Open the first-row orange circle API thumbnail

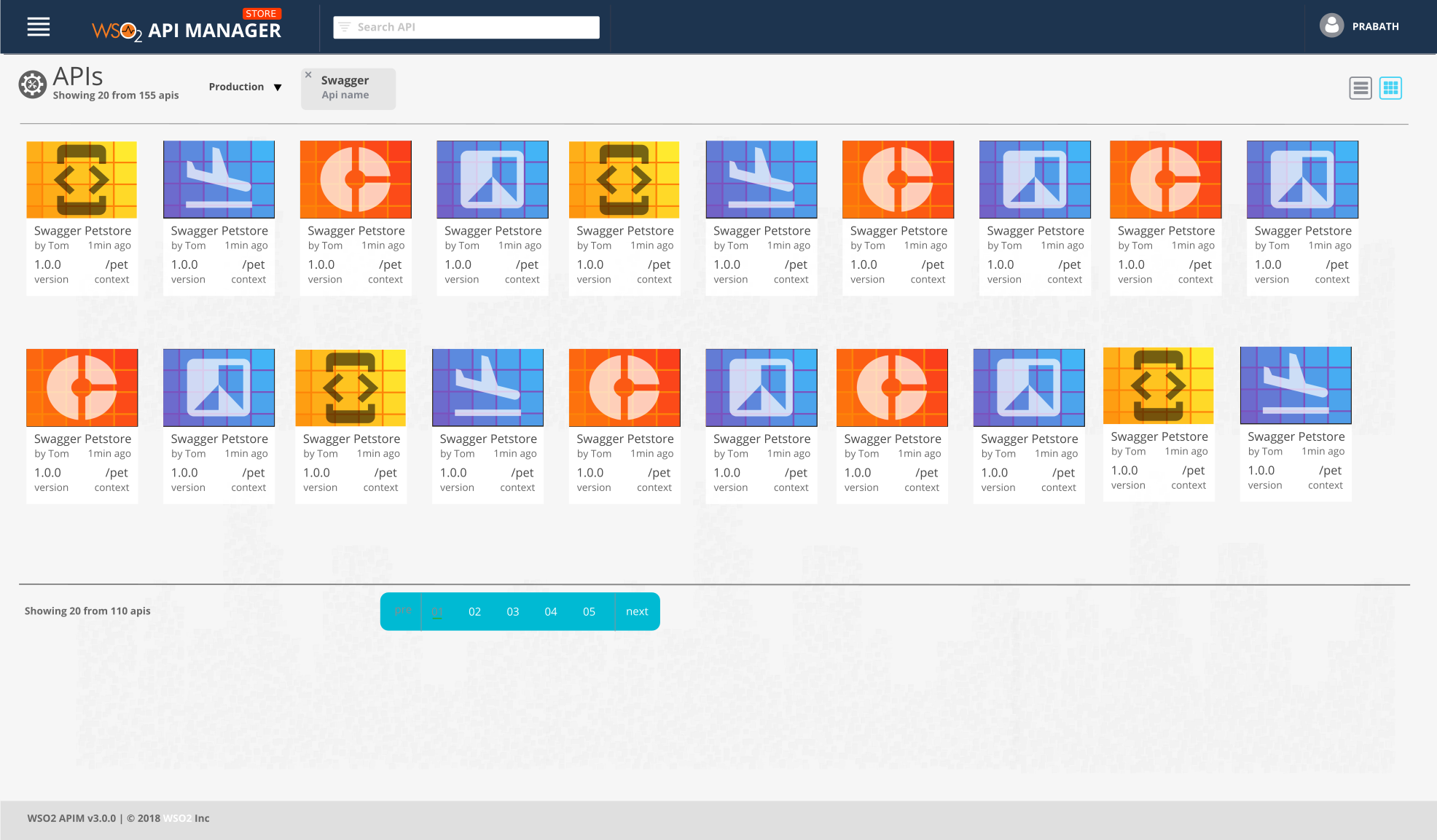(356, 179)
